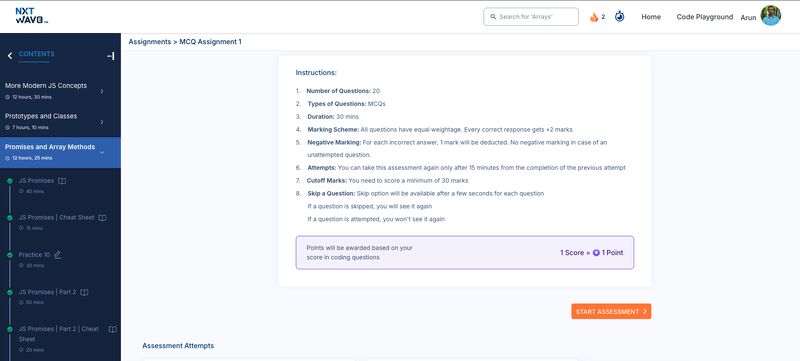800x361 pixels.
Task: Open Arun's profile avatar
Action: coord(770,16)
